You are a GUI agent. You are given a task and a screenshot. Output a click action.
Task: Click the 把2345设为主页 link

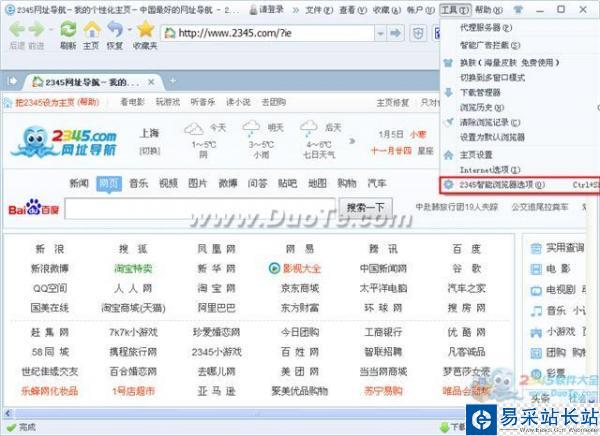tap(57, 102)
